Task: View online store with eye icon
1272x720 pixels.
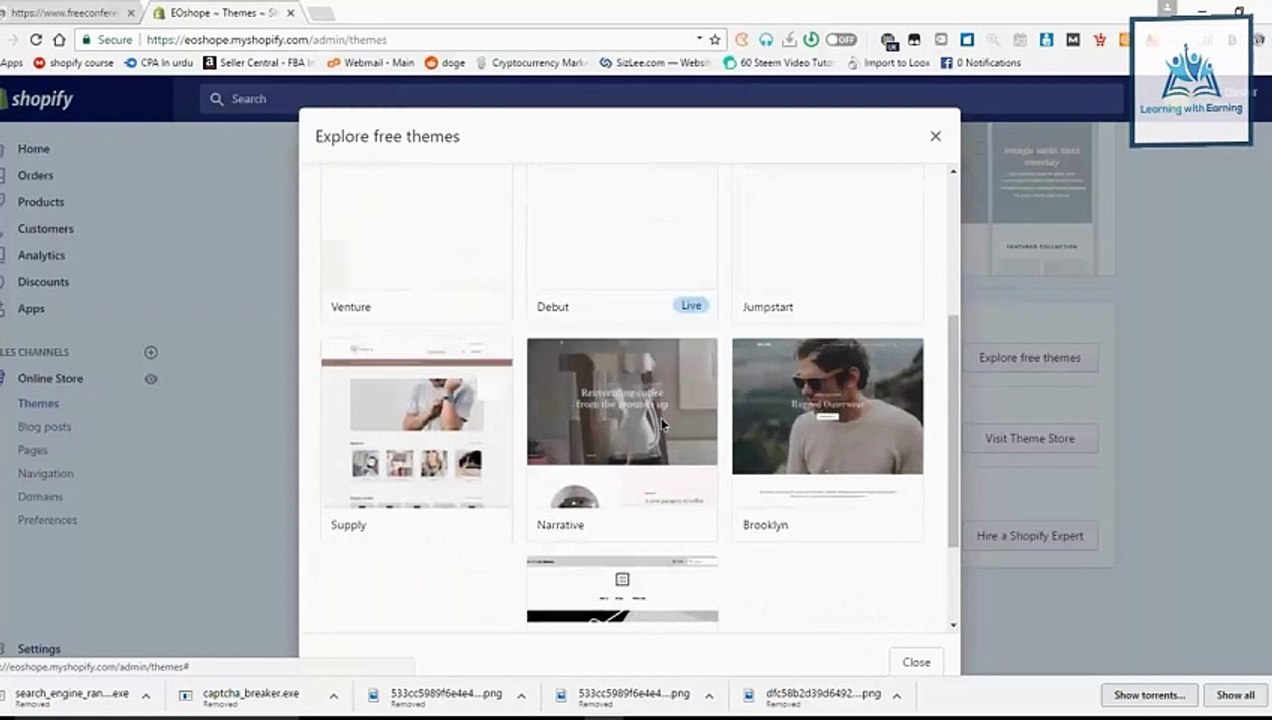Action: [151, 379]
